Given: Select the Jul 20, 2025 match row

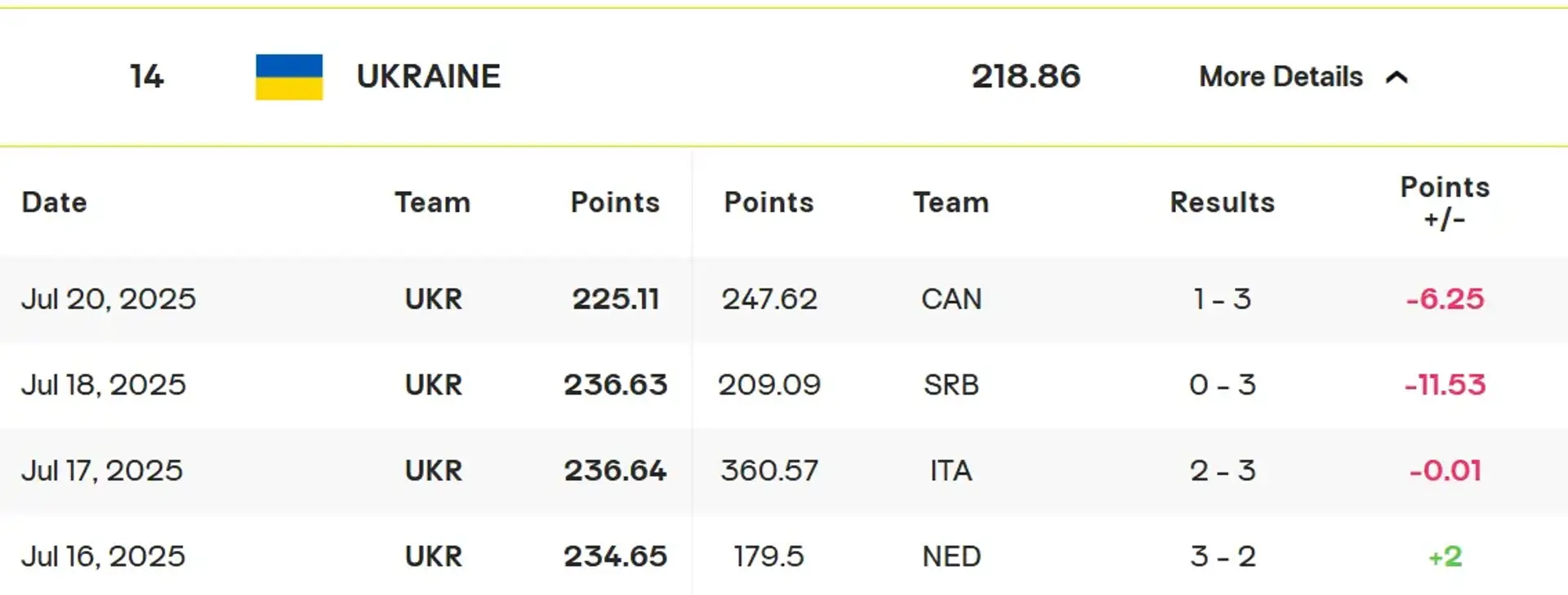Looking at the screenshot, I should tap(784, 299).
